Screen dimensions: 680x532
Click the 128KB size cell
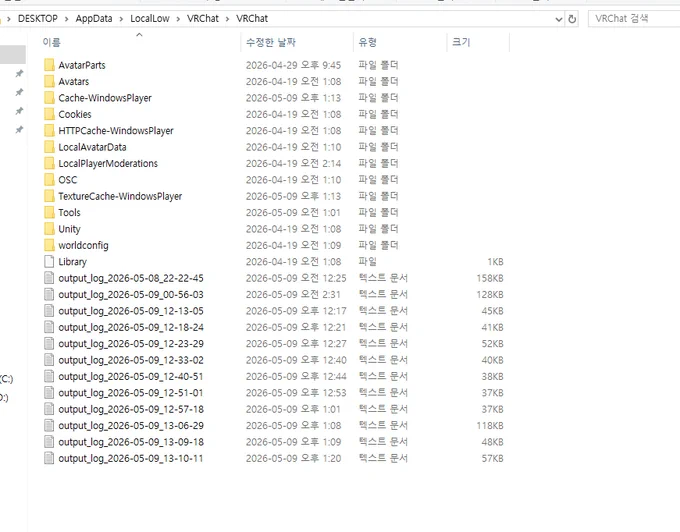490,294
